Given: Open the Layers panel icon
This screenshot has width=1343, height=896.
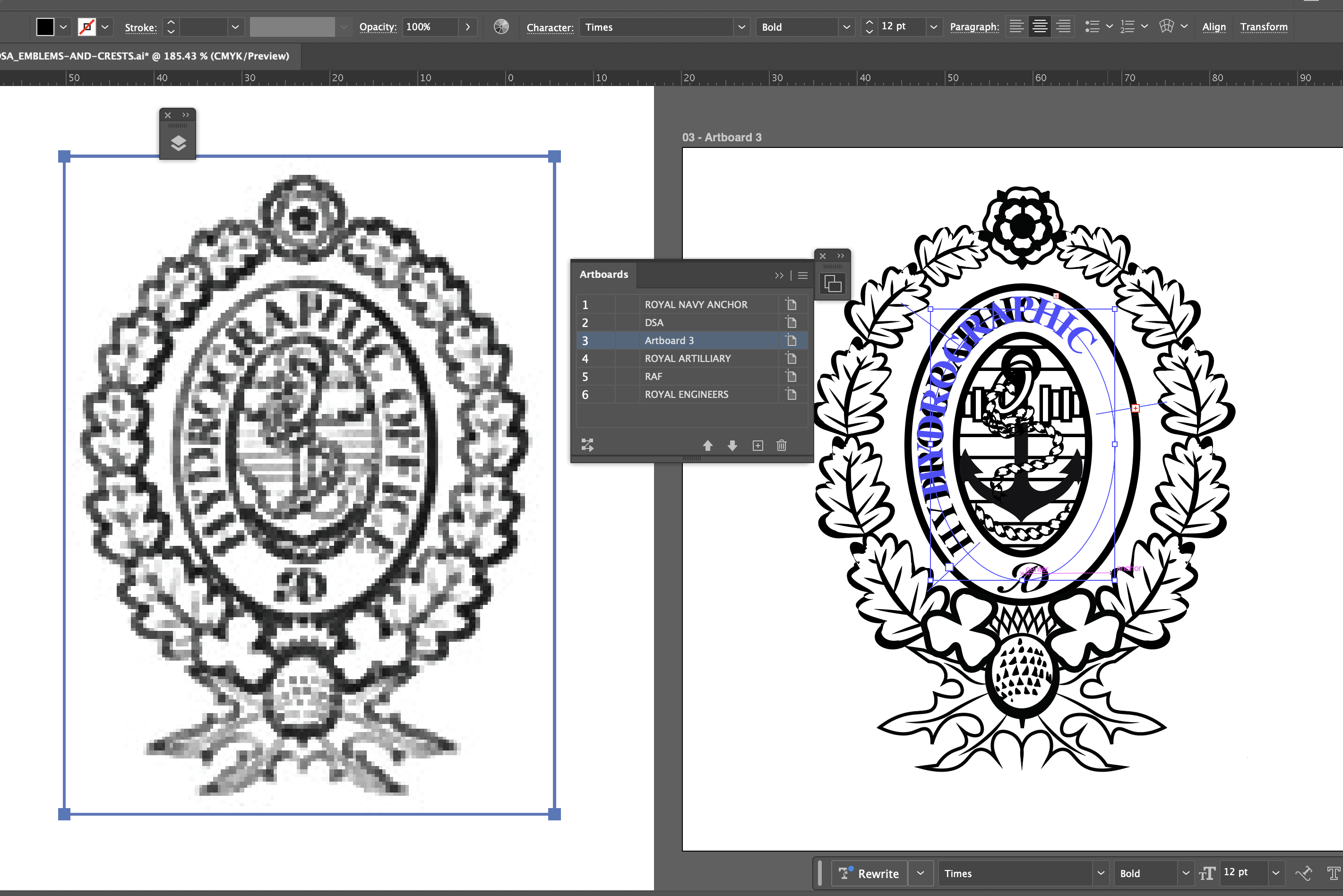Looking at the screenshot, I should (178, 143).
